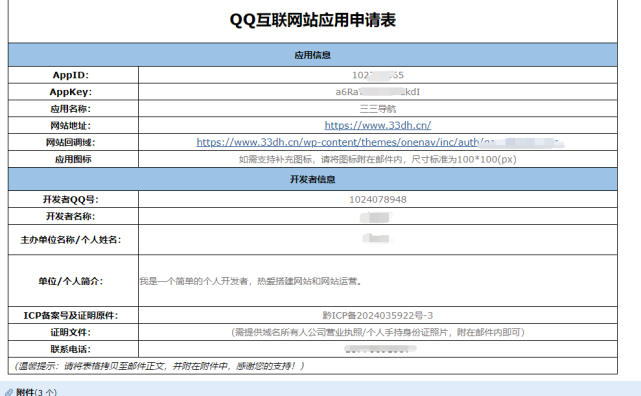Select the QQ number 1024078948

click(378, 199)
